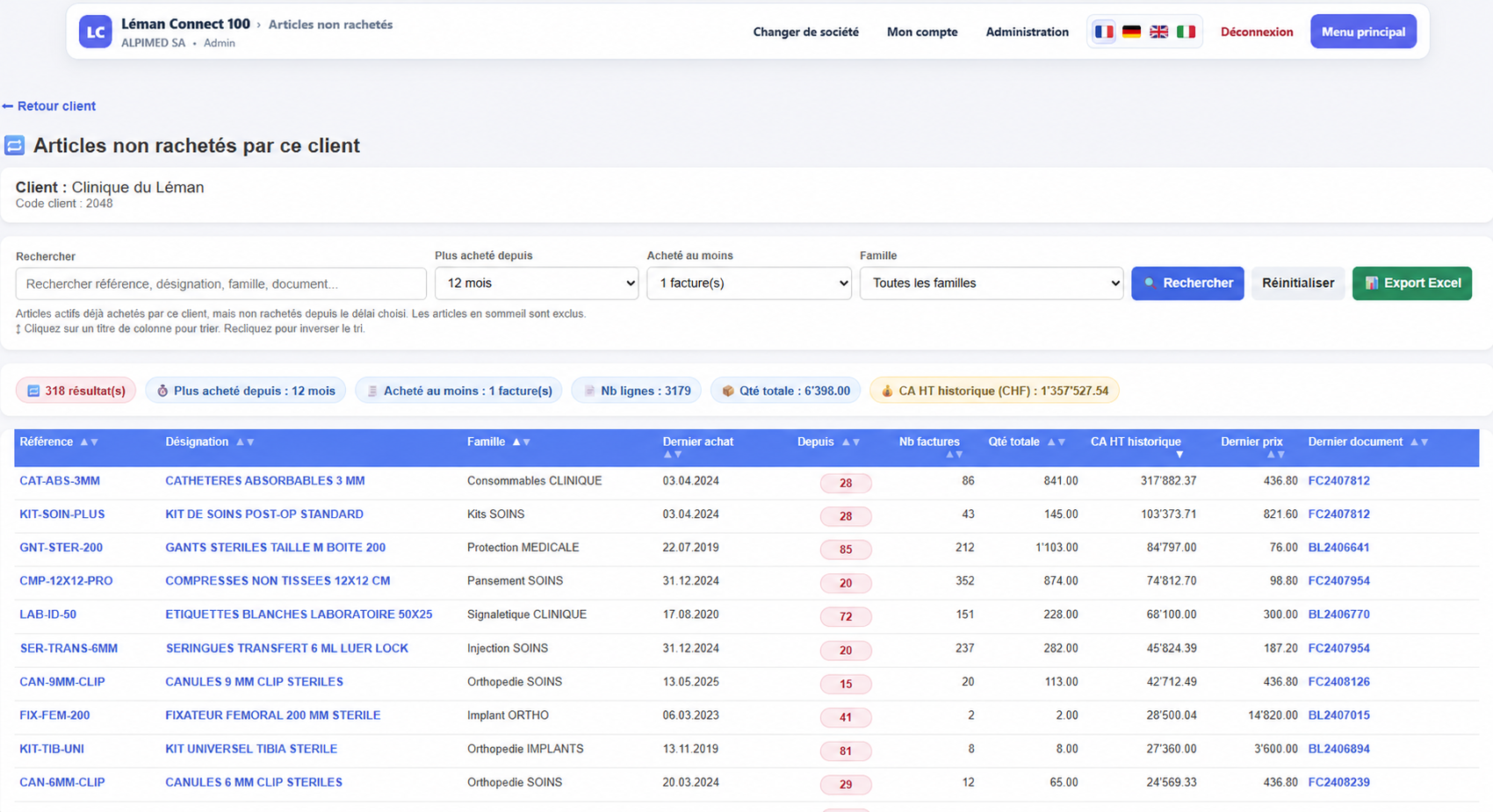
Task: Sort by Référence column arrows
Action: pos(89,442)
